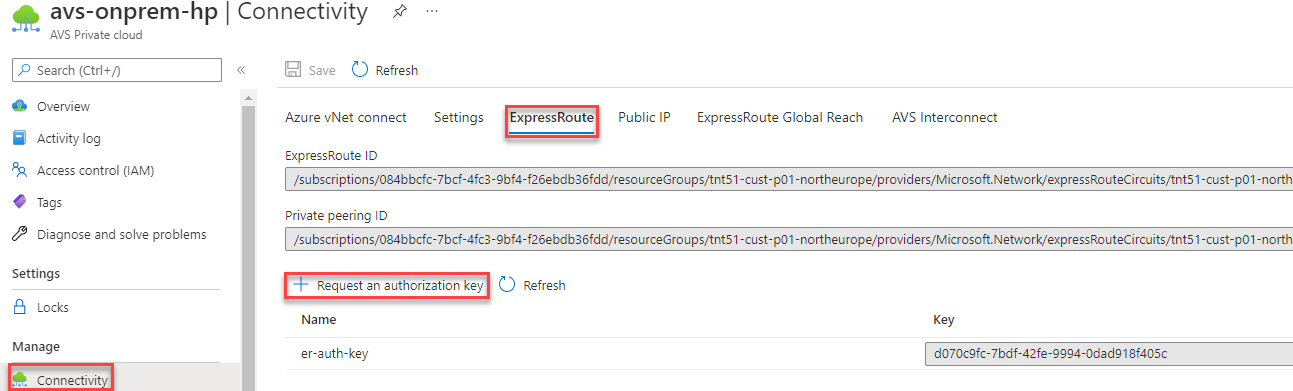Screen dimensions: 1293x391
Task: Open Access control (IAM)
Action: click(x=95, y=170)
